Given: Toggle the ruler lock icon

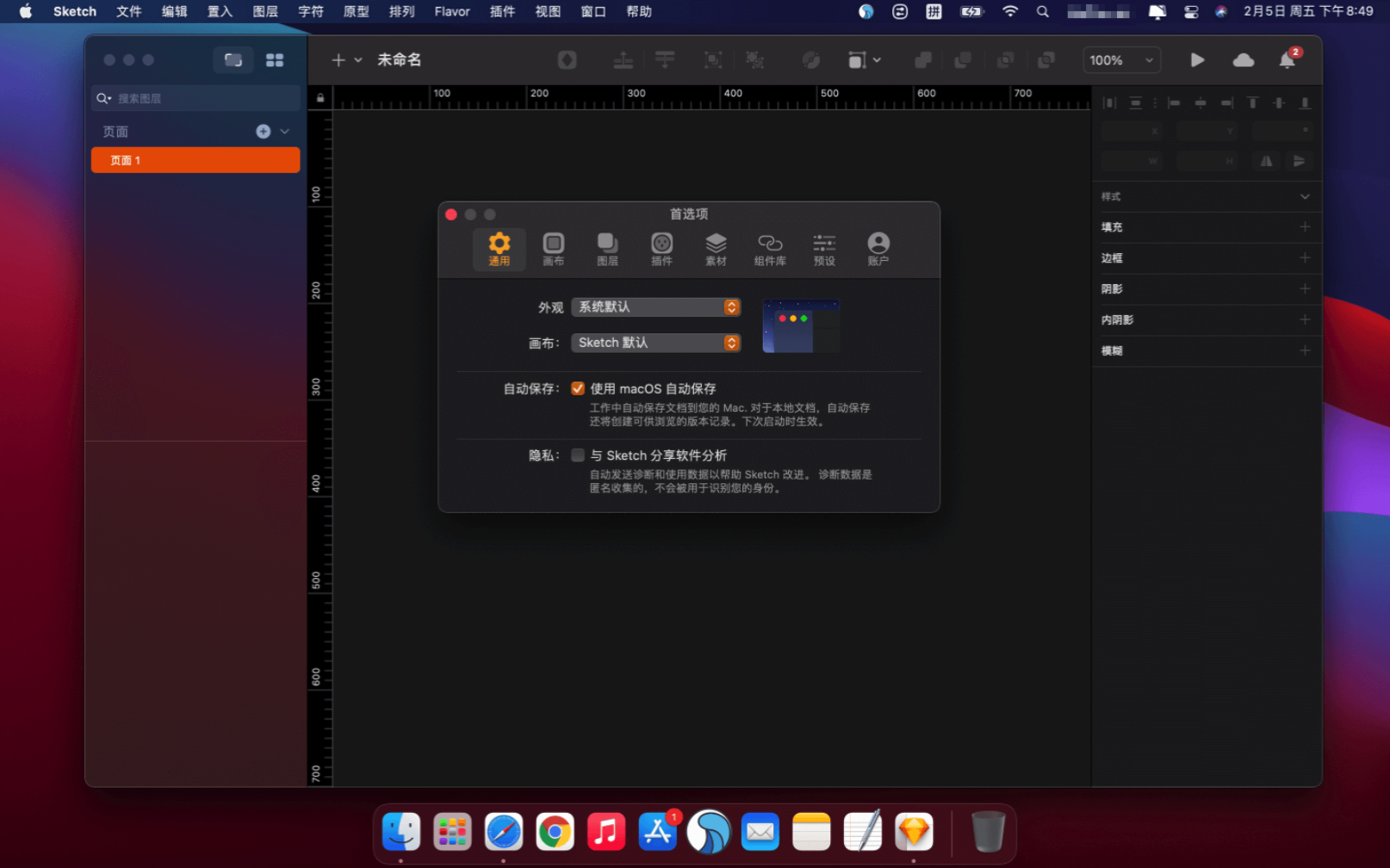Looking at the screenshot, I should pos(320,98).
